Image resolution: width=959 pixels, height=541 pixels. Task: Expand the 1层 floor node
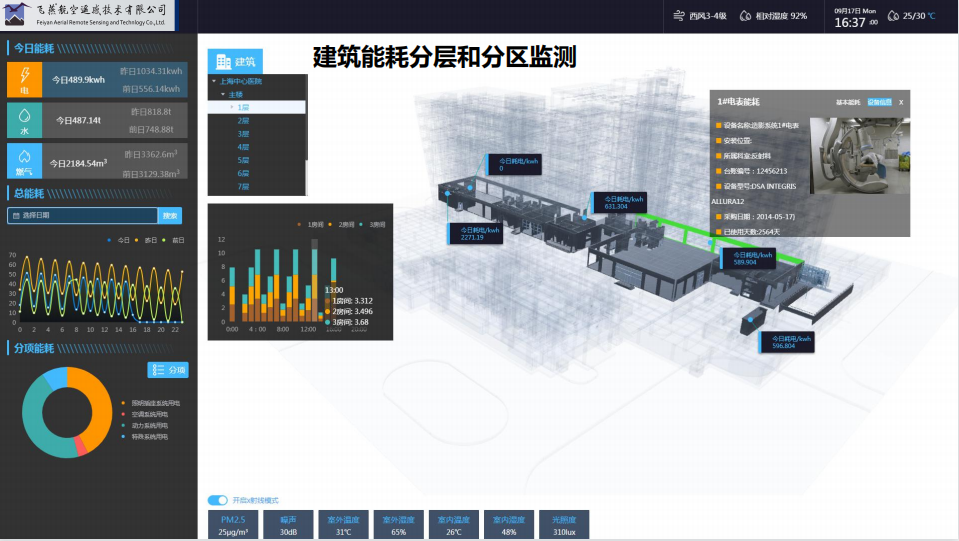pos(232,107)
